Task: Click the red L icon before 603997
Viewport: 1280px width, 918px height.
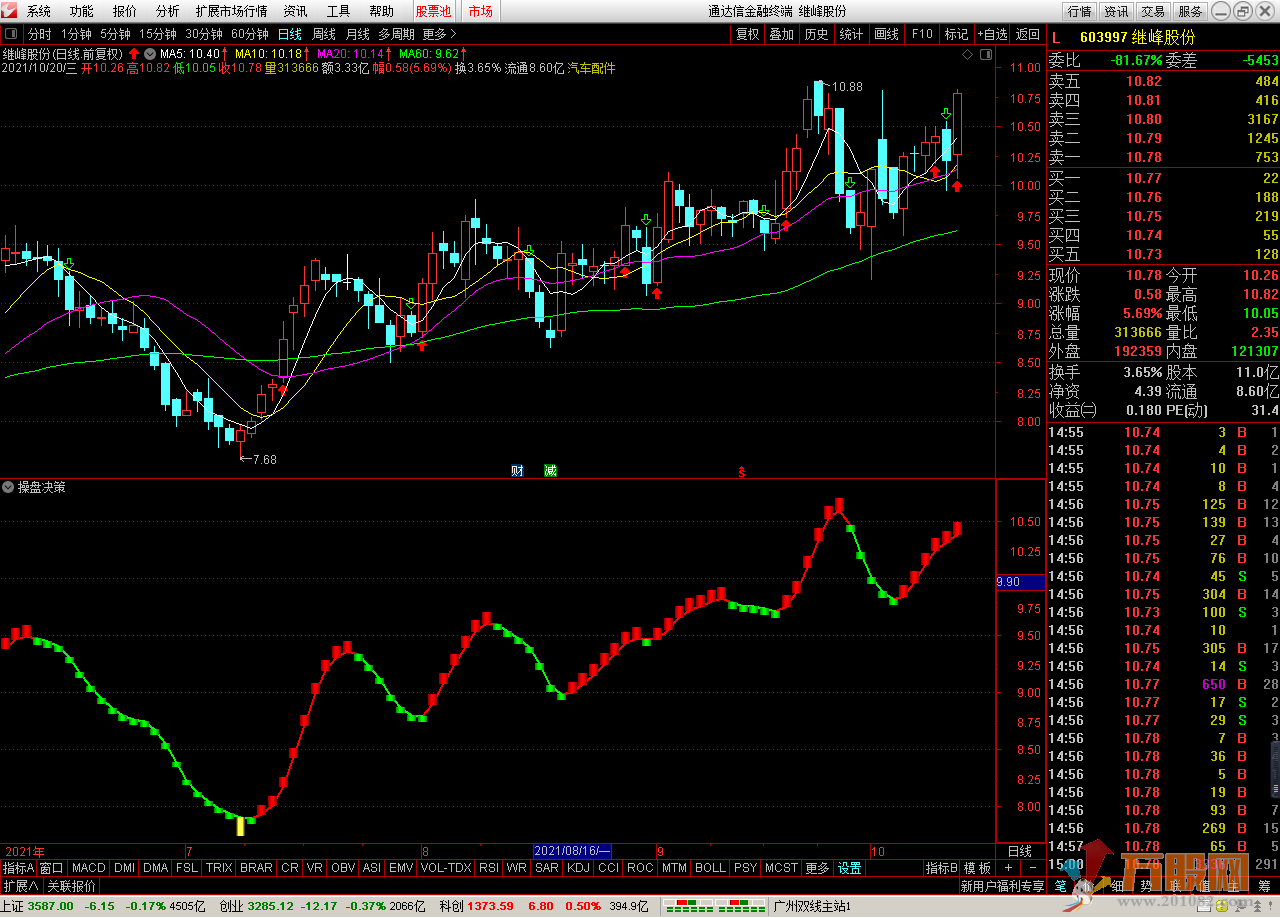Action: coord(1056,37)
